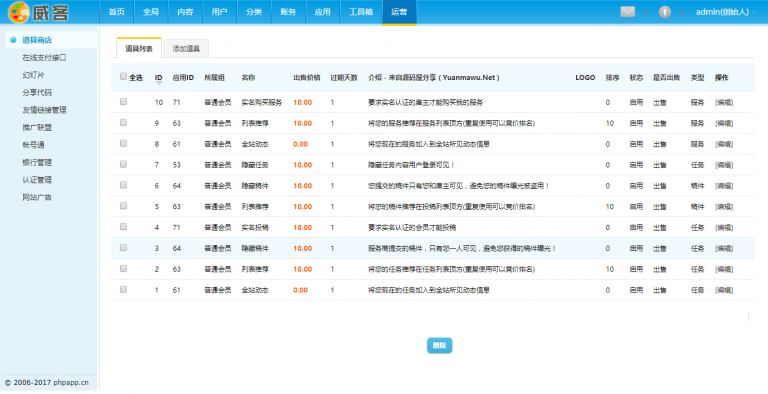Select the 运营 top menu
The image size is (768, 394).
pos(399,12)
